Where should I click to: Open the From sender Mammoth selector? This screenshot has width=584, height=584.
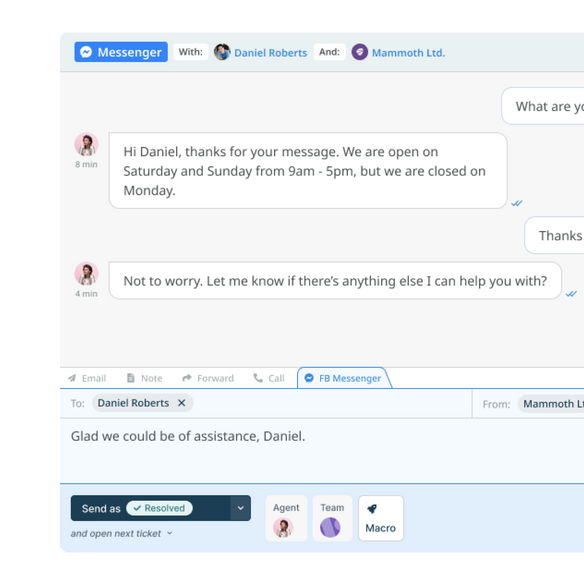click(551, 404)
